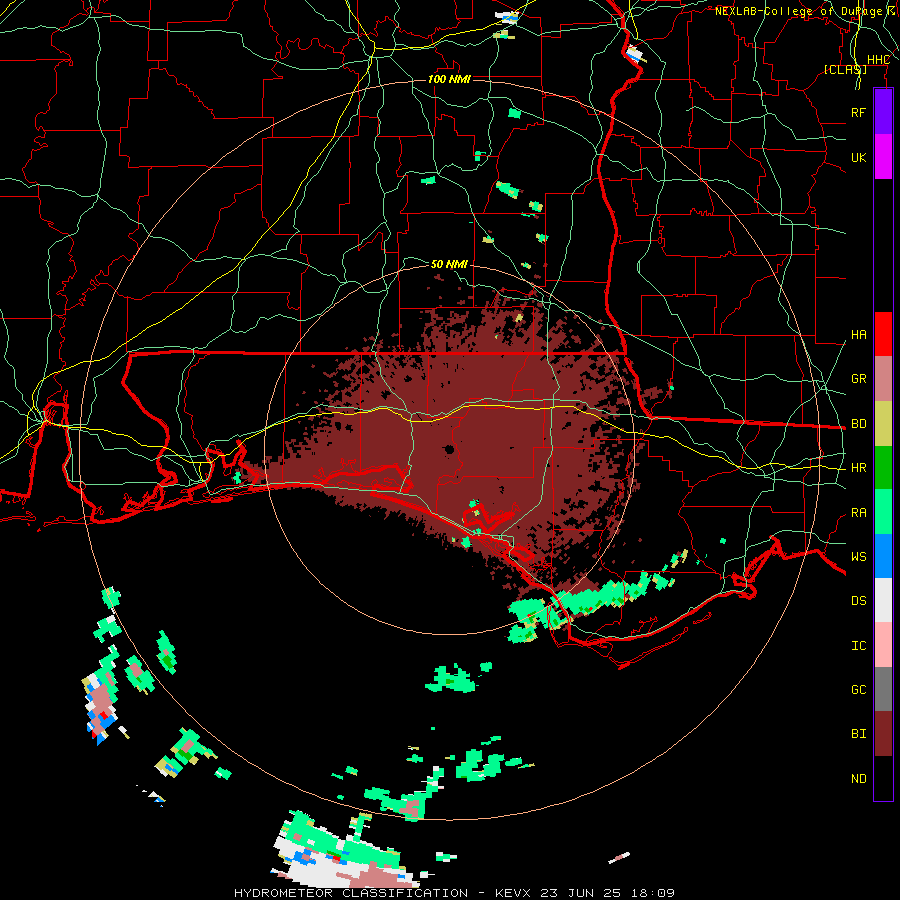
Task: Click the 50 NMI range ring label
Action: coord(449,264)
